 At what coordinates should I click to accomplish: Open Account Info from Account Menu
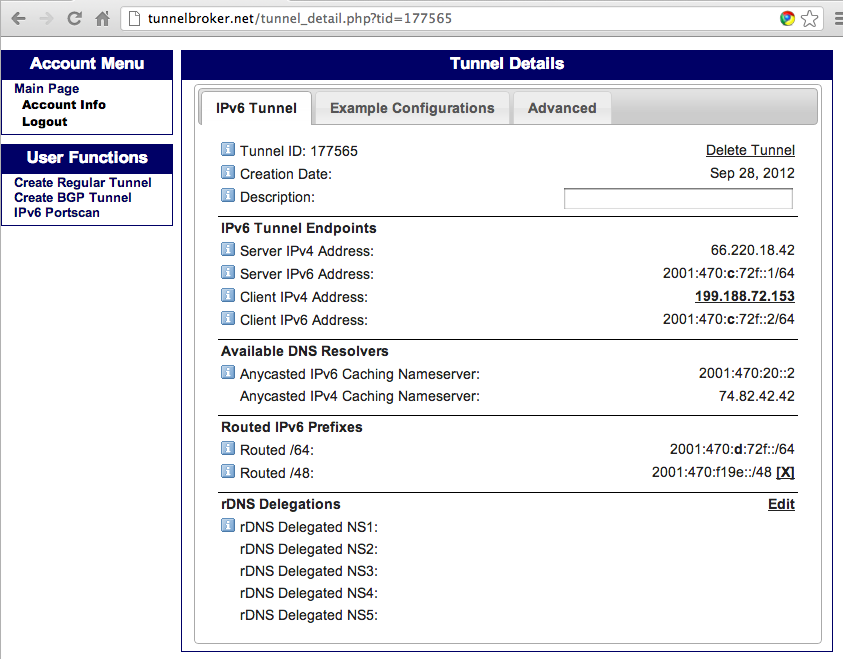(x=64, y=105)
